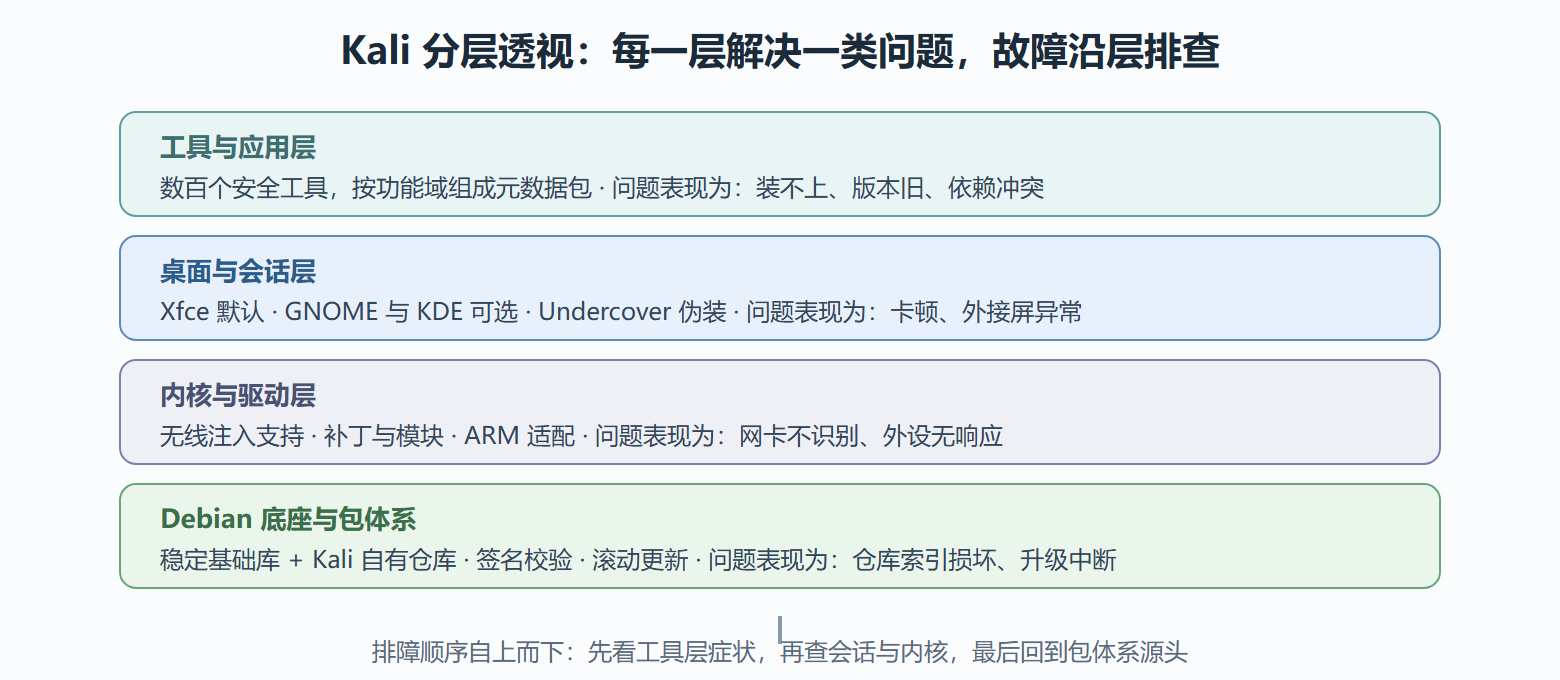Click the footer note starting '排障顺序自上而下'

(x=780, y=653)
